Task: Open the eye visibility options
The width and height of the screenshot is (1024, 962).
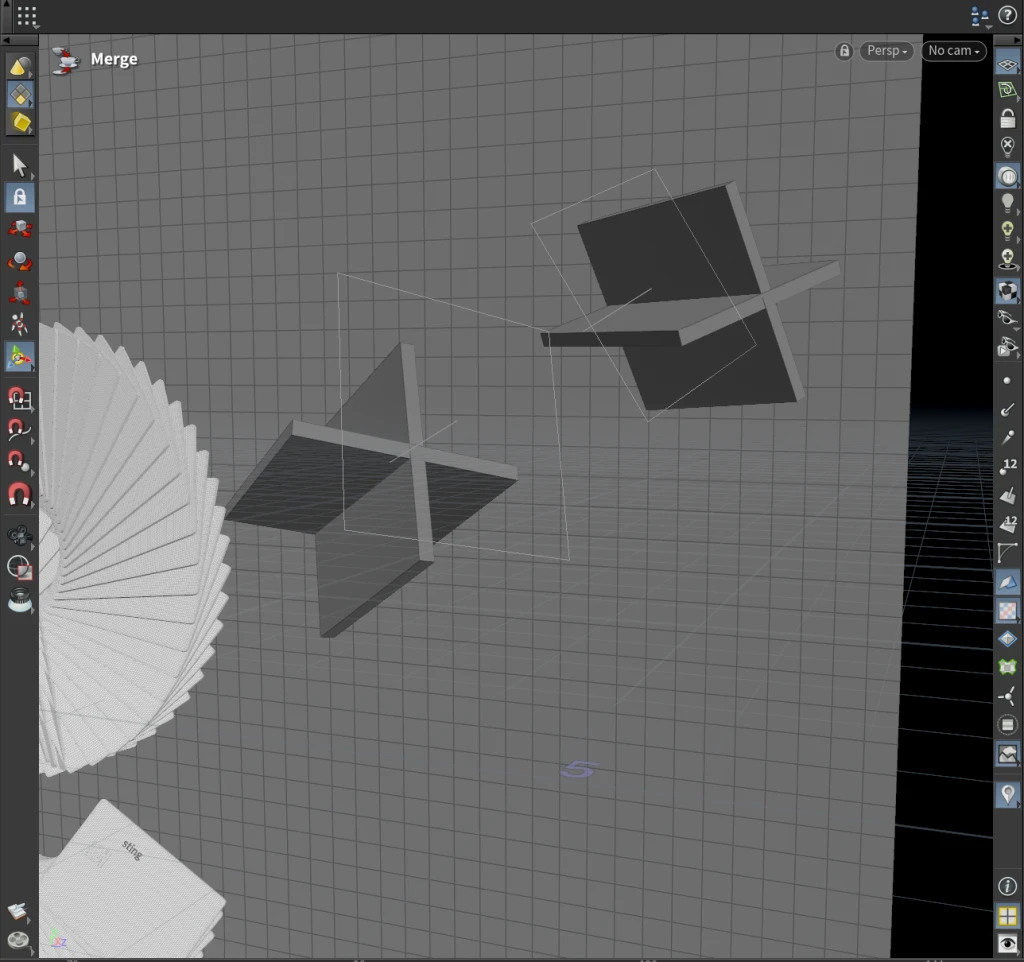Action: tap(1007, 944)
